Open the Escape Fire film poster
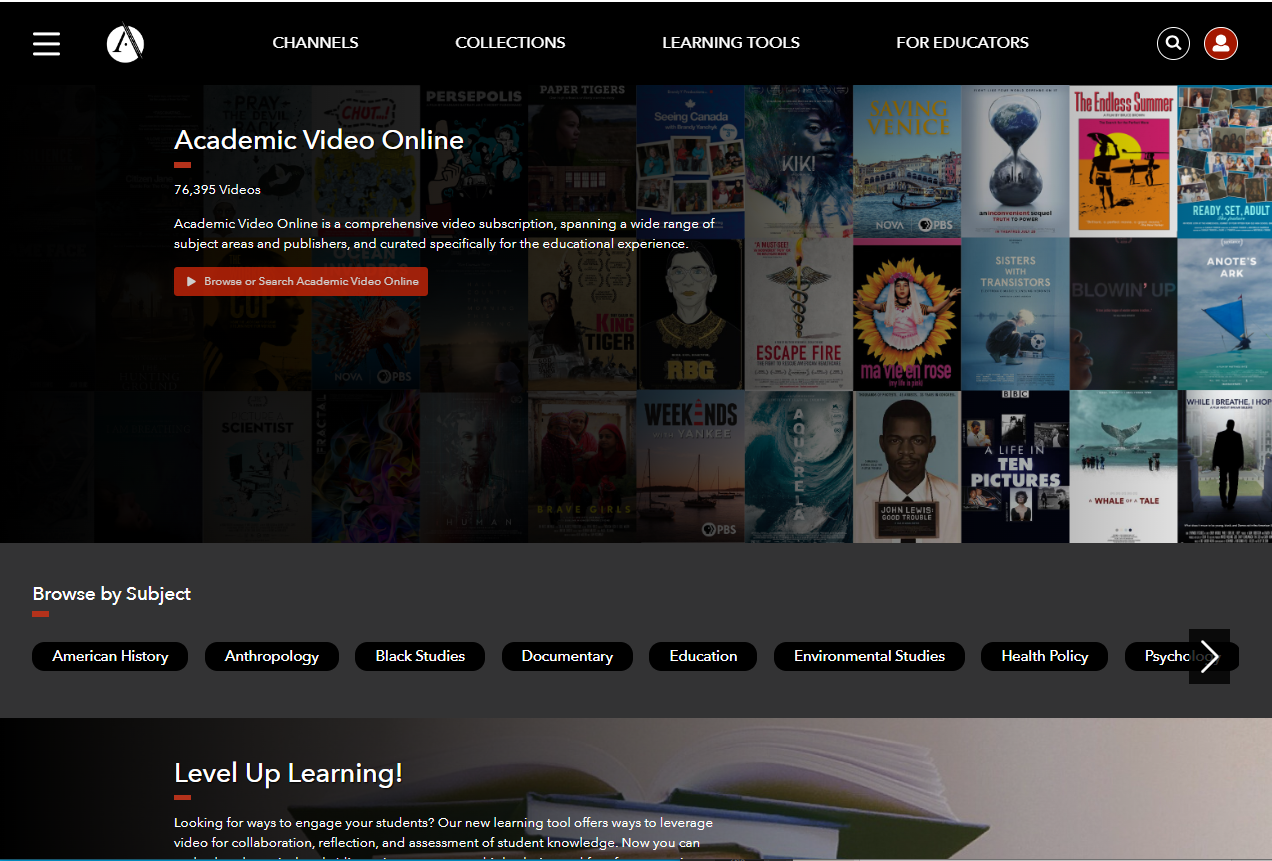This screenshot has height=861, width=1272. 798,314
